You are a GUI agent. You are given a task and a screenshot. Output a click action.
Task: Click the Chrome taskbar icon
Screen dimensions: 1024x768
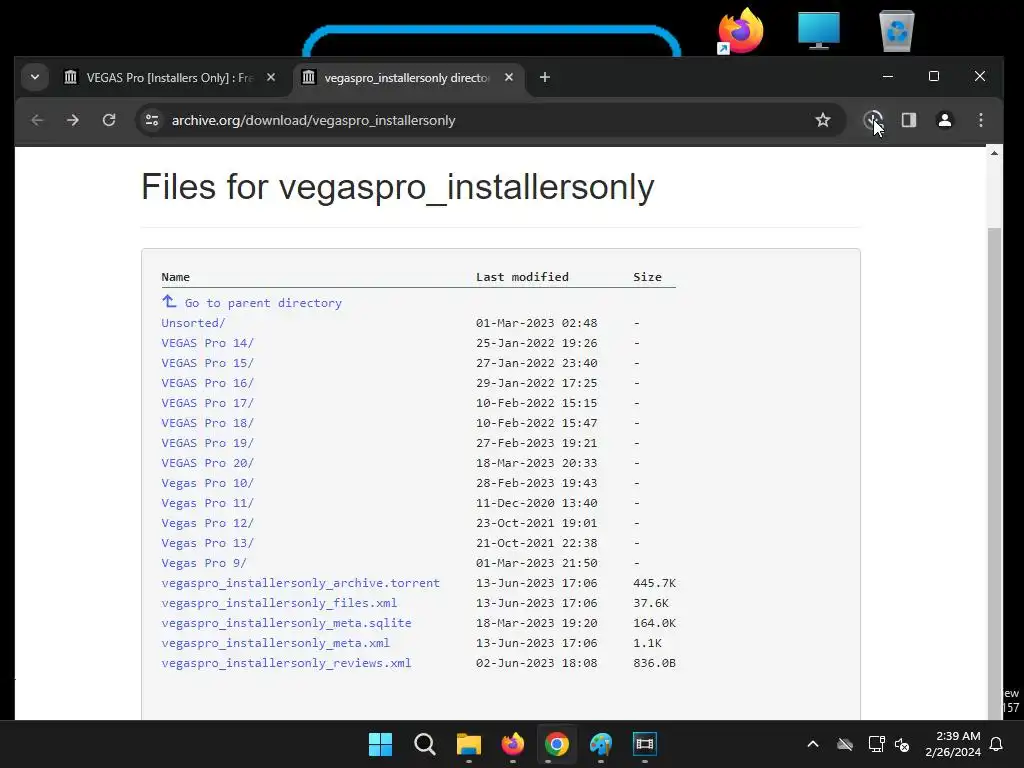coord(556,744)
